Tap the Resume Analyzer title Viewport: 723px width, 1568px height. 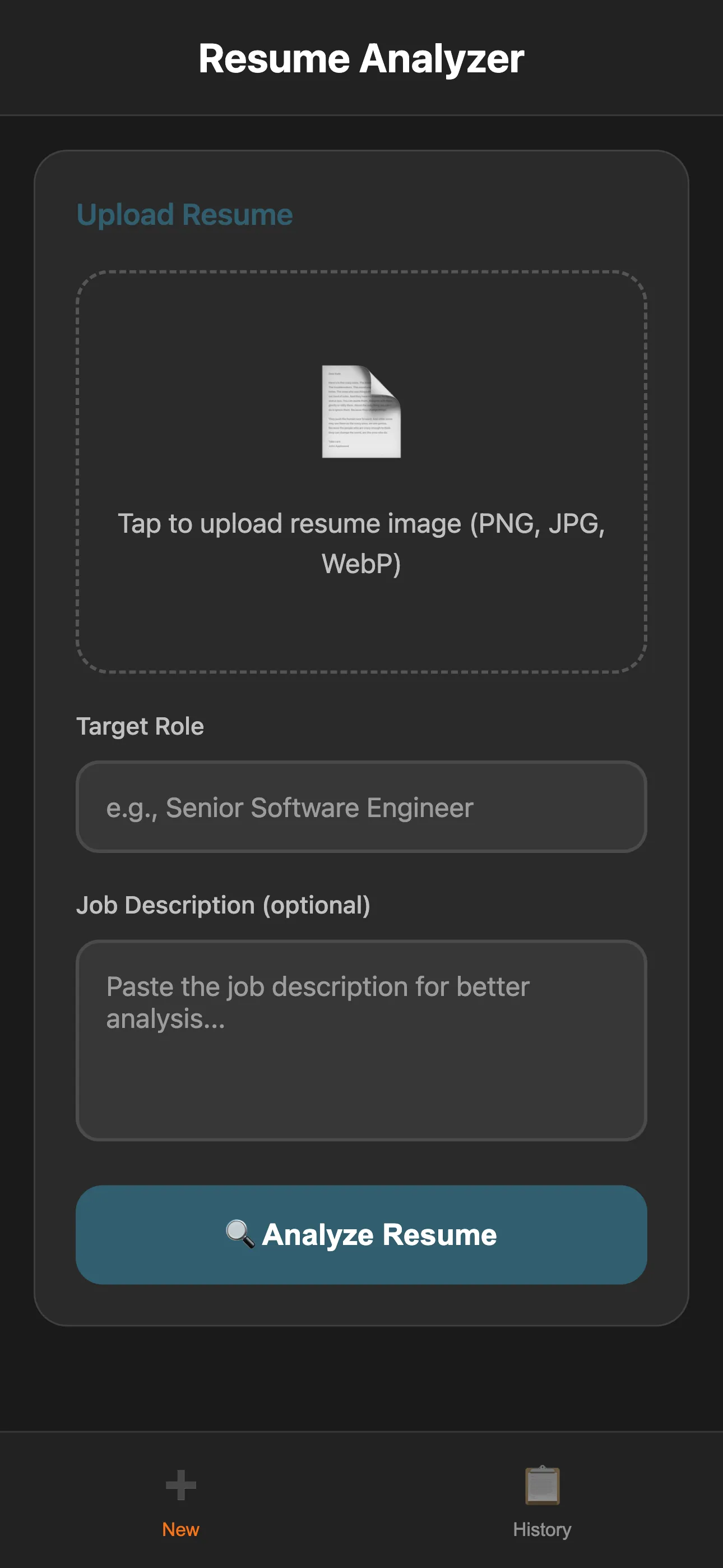pos(361,58)
